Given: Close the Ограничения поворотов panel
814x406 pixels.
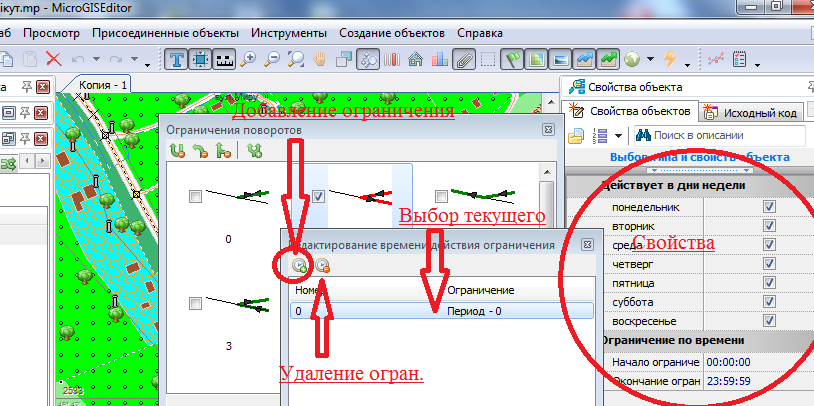Looking at the screenshot, I should (548, 129).
